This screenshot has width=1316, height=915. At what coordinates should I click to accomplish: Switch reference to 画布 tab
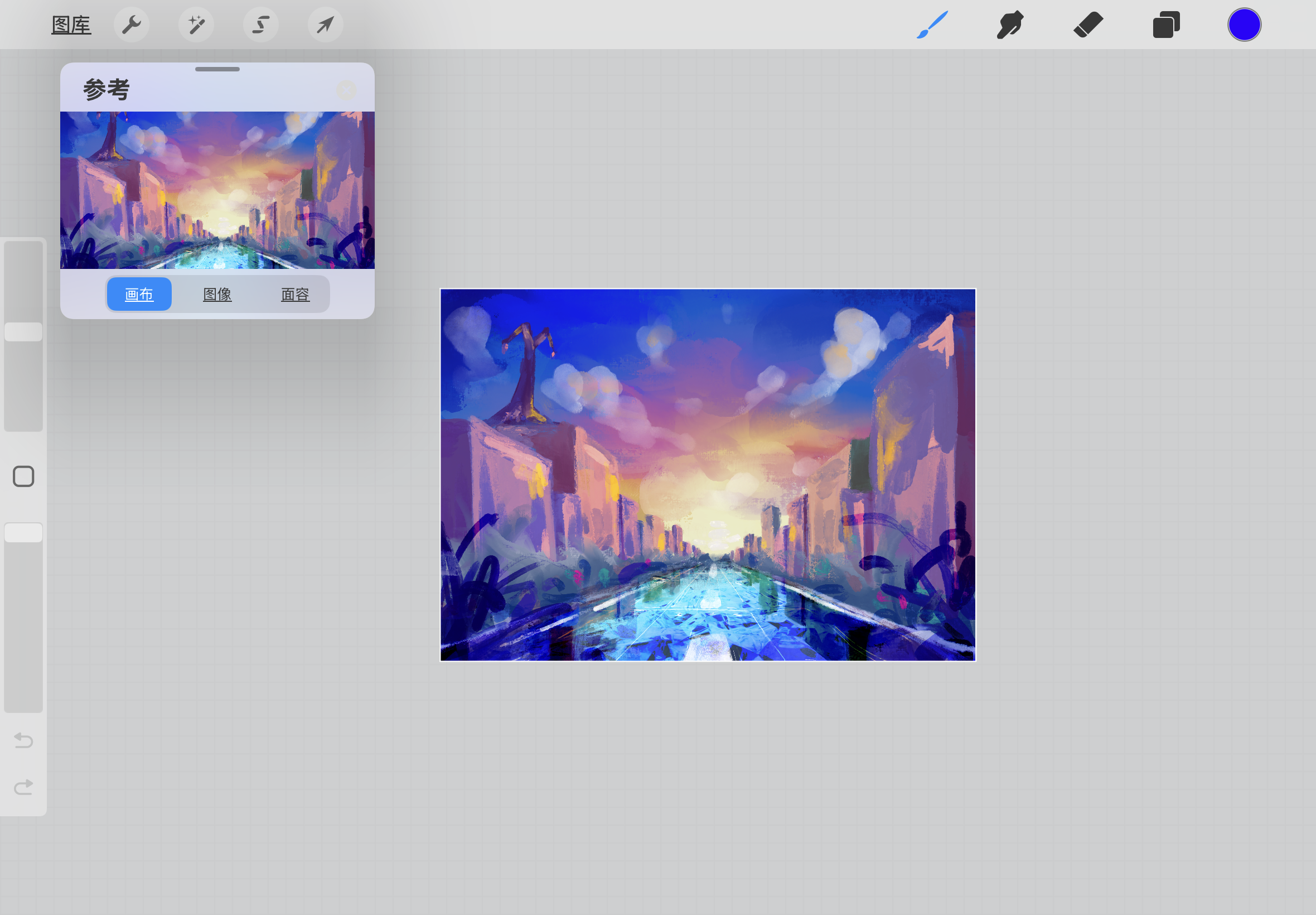(x=139, y=294)
